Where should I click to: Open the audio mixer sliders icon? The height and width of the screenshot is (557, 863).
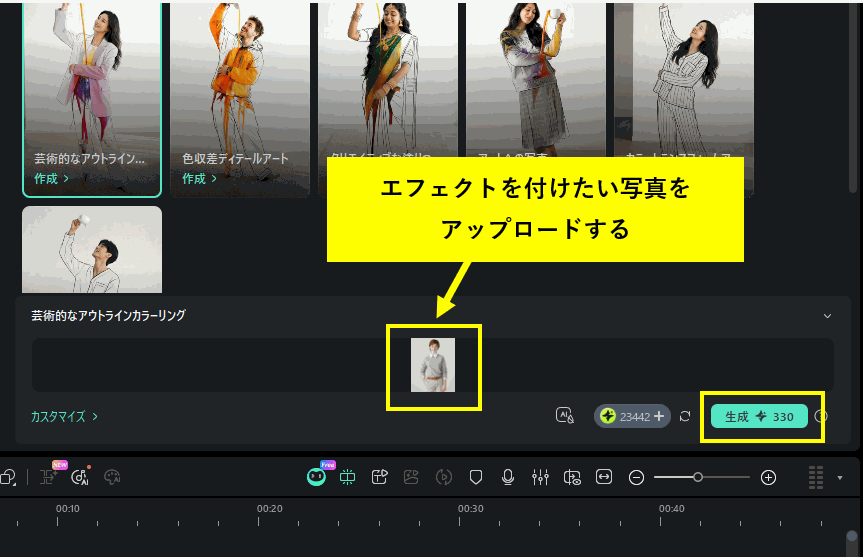[540, 477]
